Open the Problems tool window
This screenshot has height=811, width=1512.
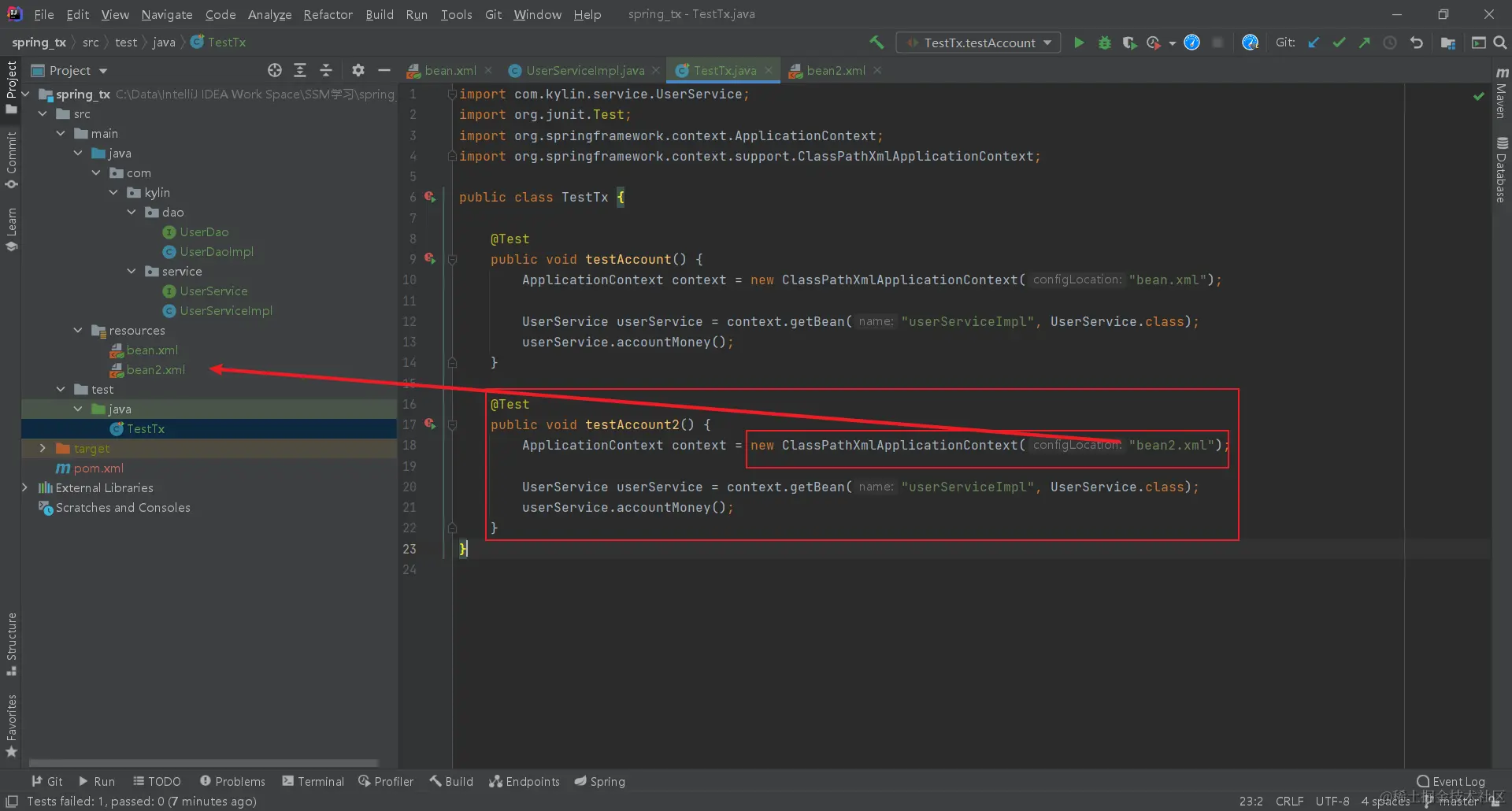(x=232, y=781)
